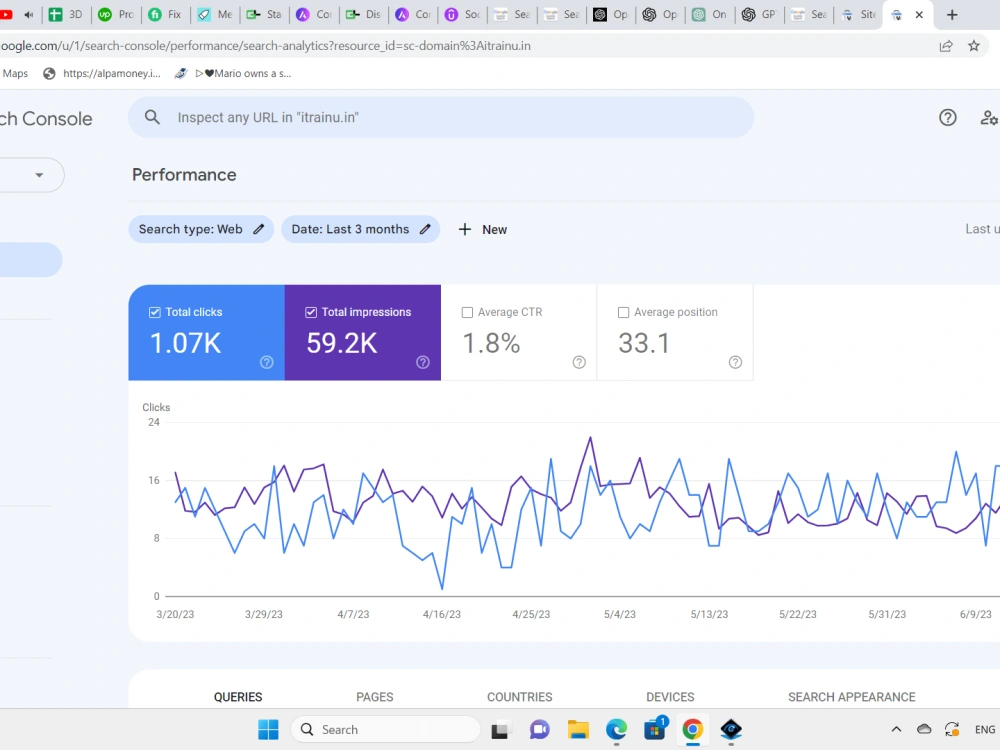Open Windows Start menu

(x=268, y=729)
